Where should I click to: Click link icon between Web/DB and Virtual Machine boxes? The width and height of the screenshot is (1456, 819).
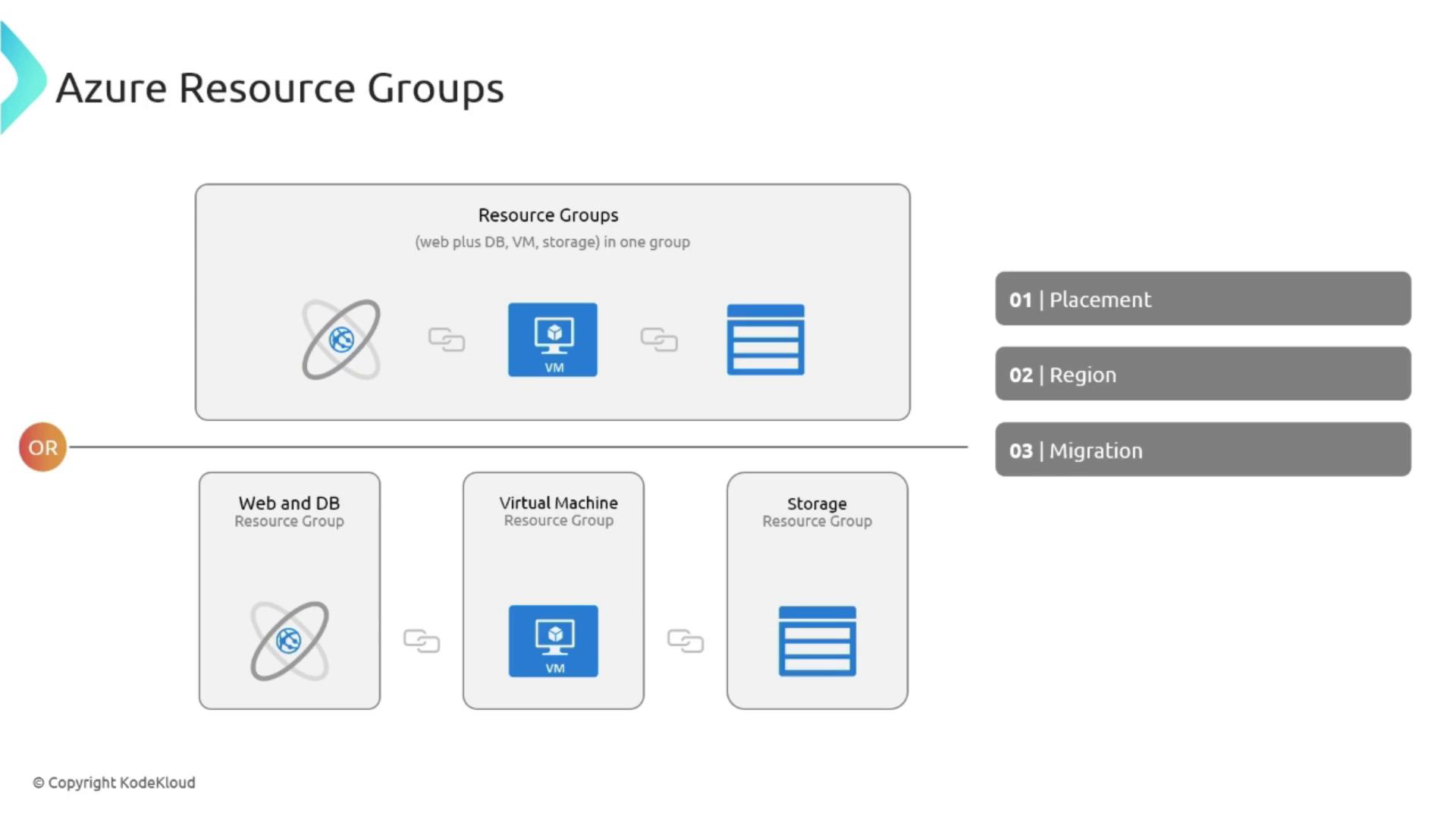(422, 641)
